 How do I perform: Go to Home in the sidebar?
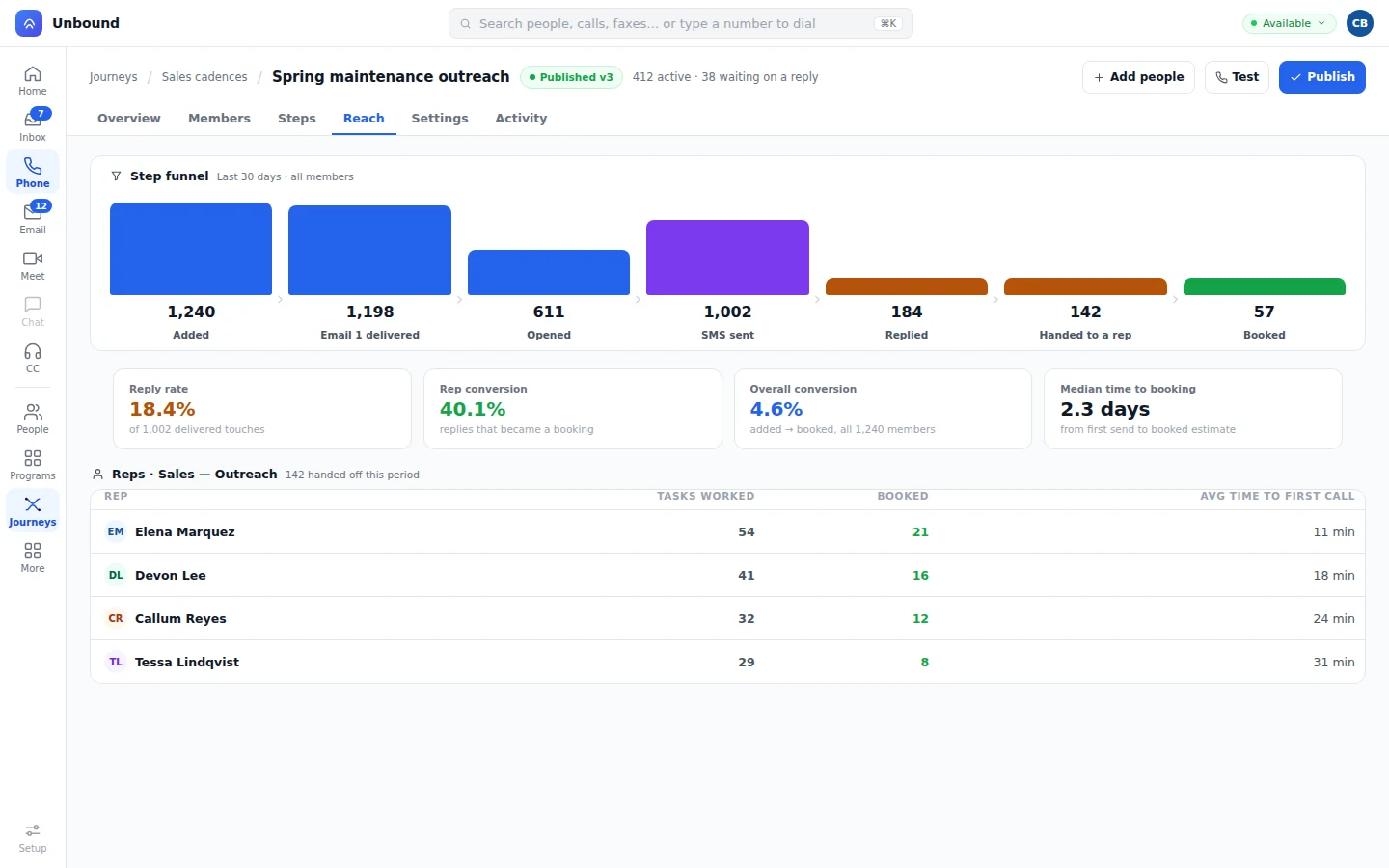pyautogui.click(x=33, y=80)
